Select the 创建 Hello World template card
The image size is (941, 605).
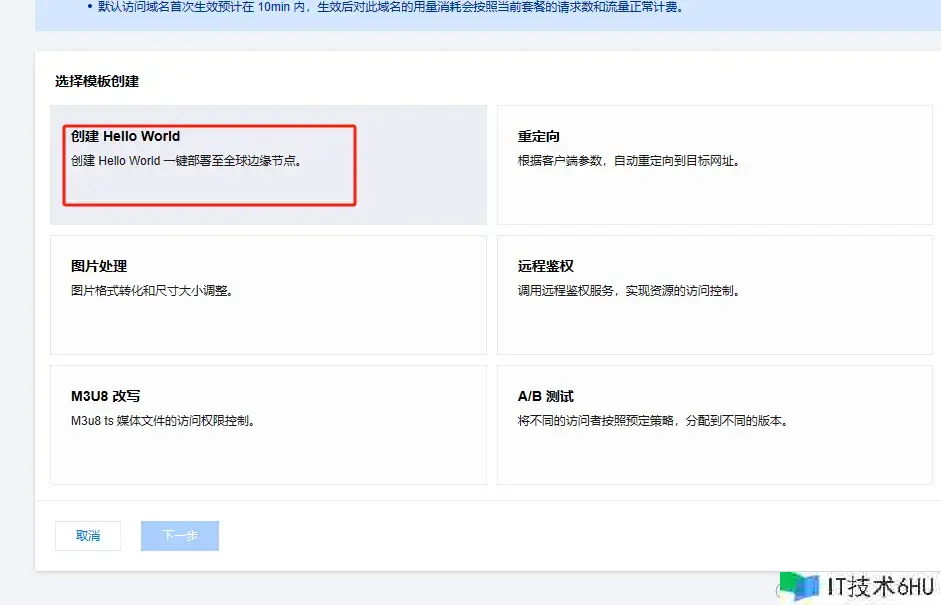(x=268, y=164)
